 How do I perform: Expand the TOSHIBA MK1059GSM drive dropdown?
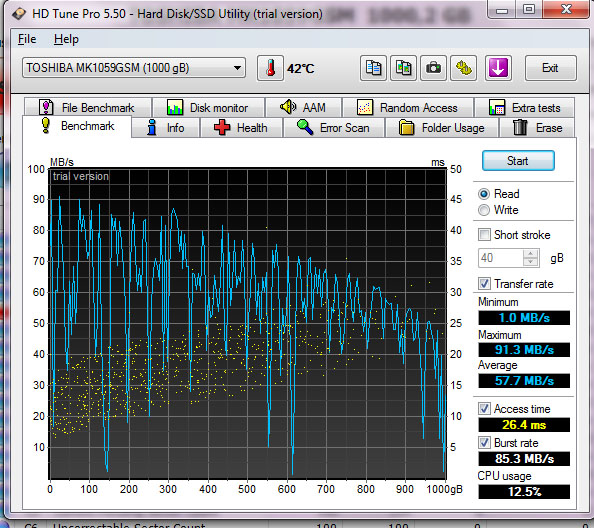click(x=134, y=68)
